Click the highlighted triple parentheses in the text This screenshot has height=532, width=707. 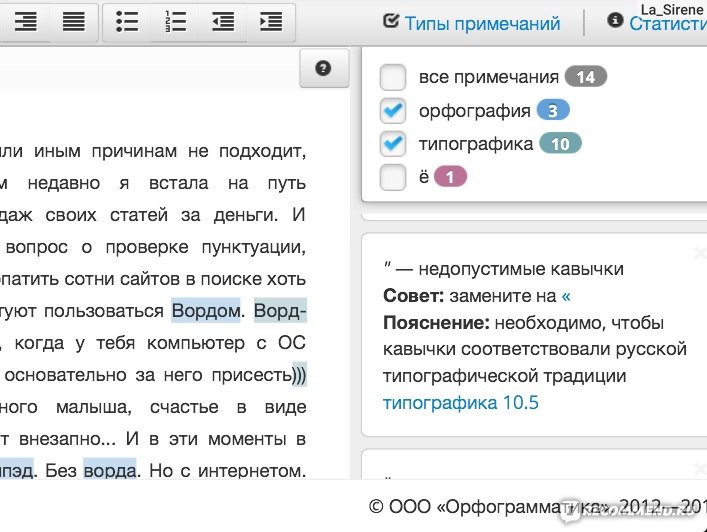click(x=299, y=376)
